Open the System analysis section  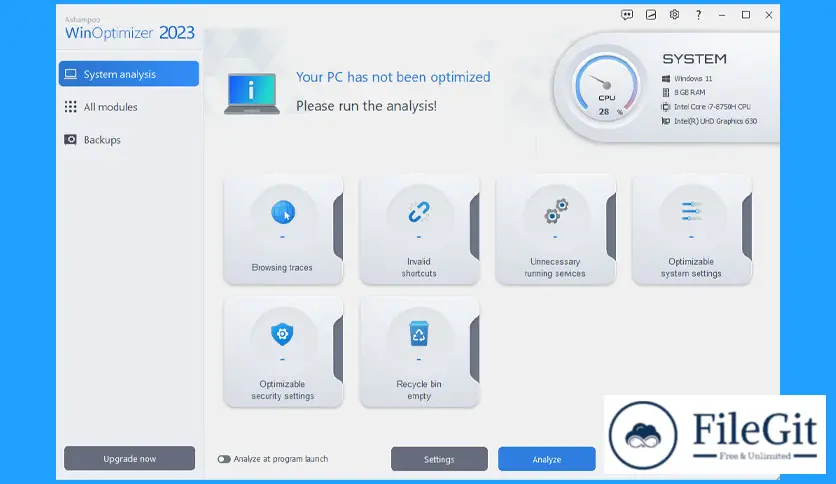[128, 74]
